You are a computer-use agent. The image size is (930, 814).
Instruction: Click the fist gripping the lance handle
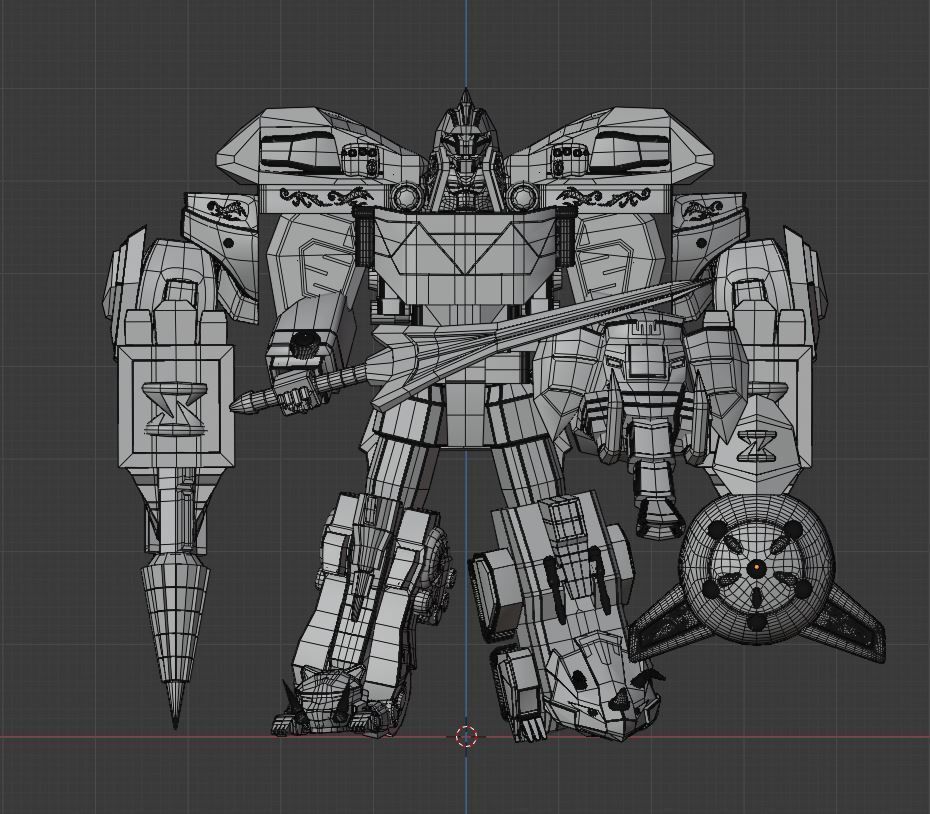[x=301, y=398]
